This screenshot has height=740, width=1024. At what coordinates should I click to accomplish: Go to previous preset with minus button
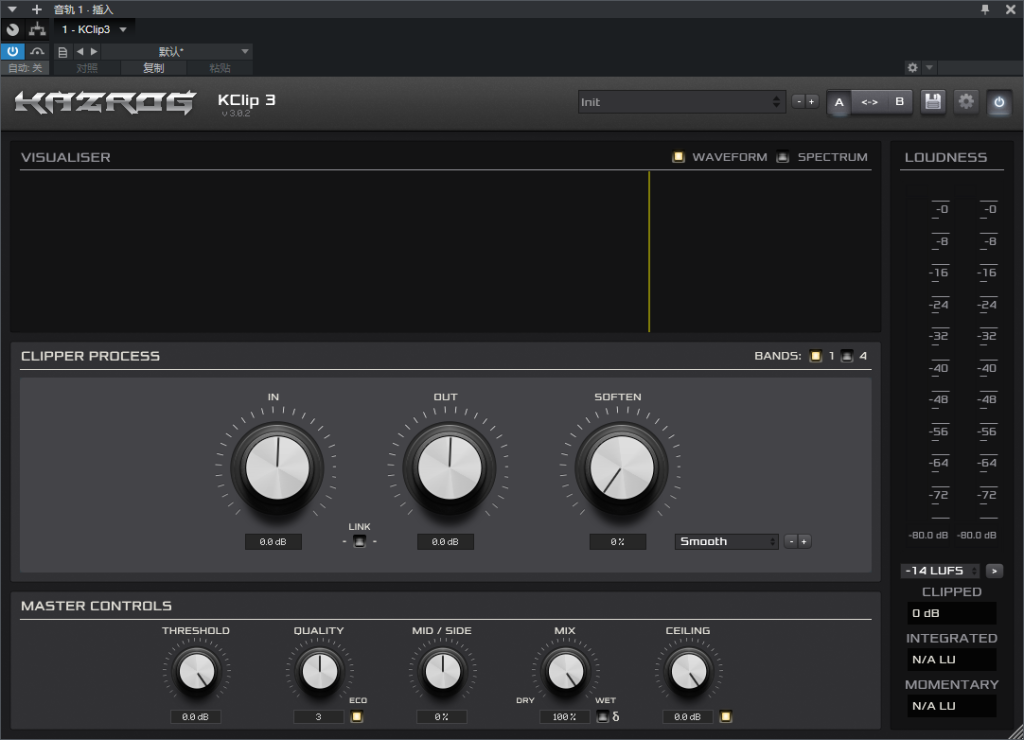799,102
